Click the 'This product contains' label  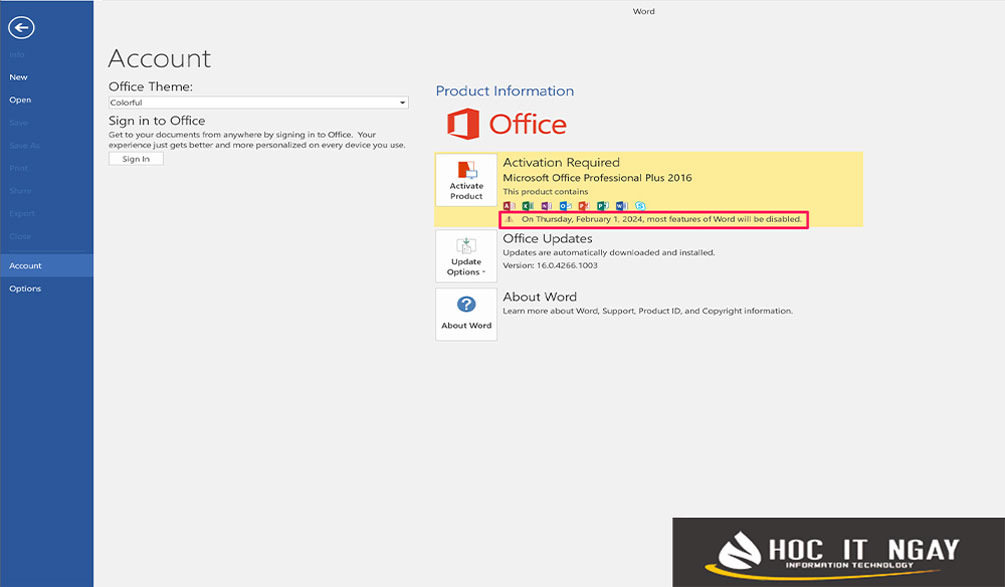point(545,192)
